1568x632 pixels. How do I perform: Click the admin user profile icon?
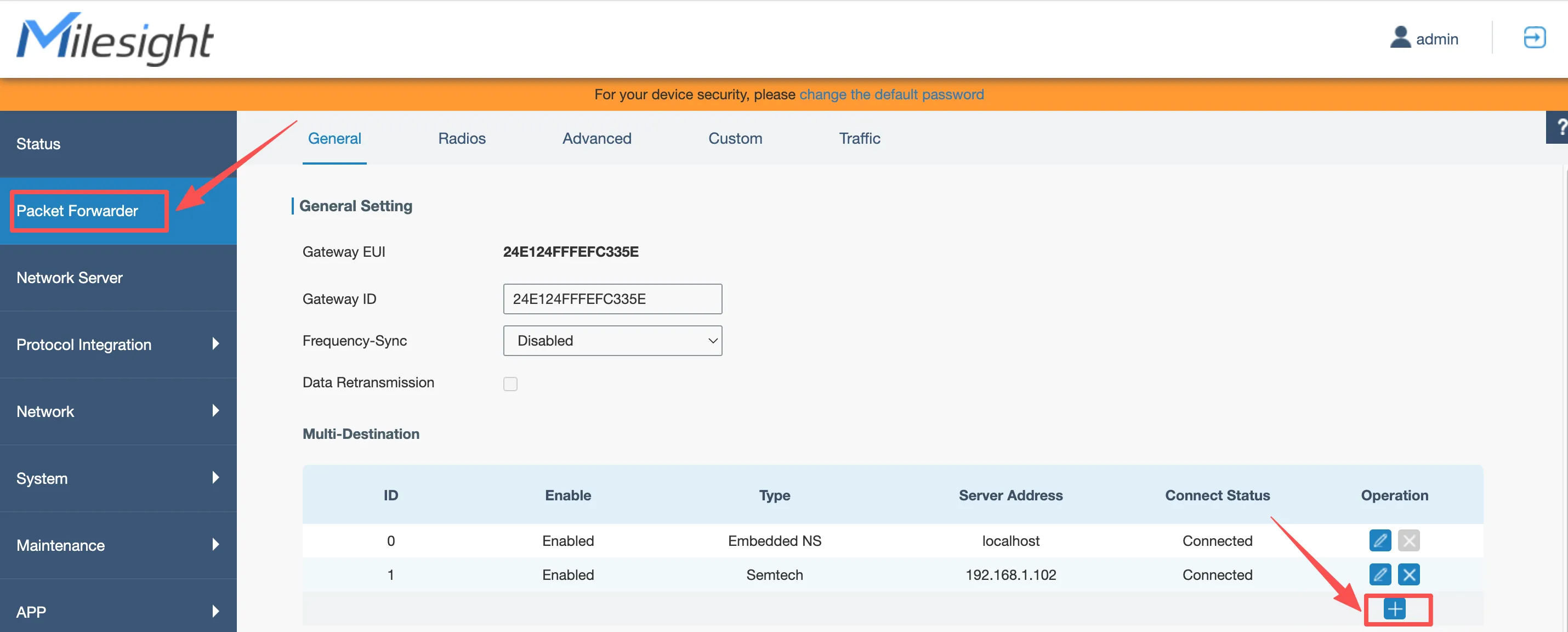[x=1399, y=38]
